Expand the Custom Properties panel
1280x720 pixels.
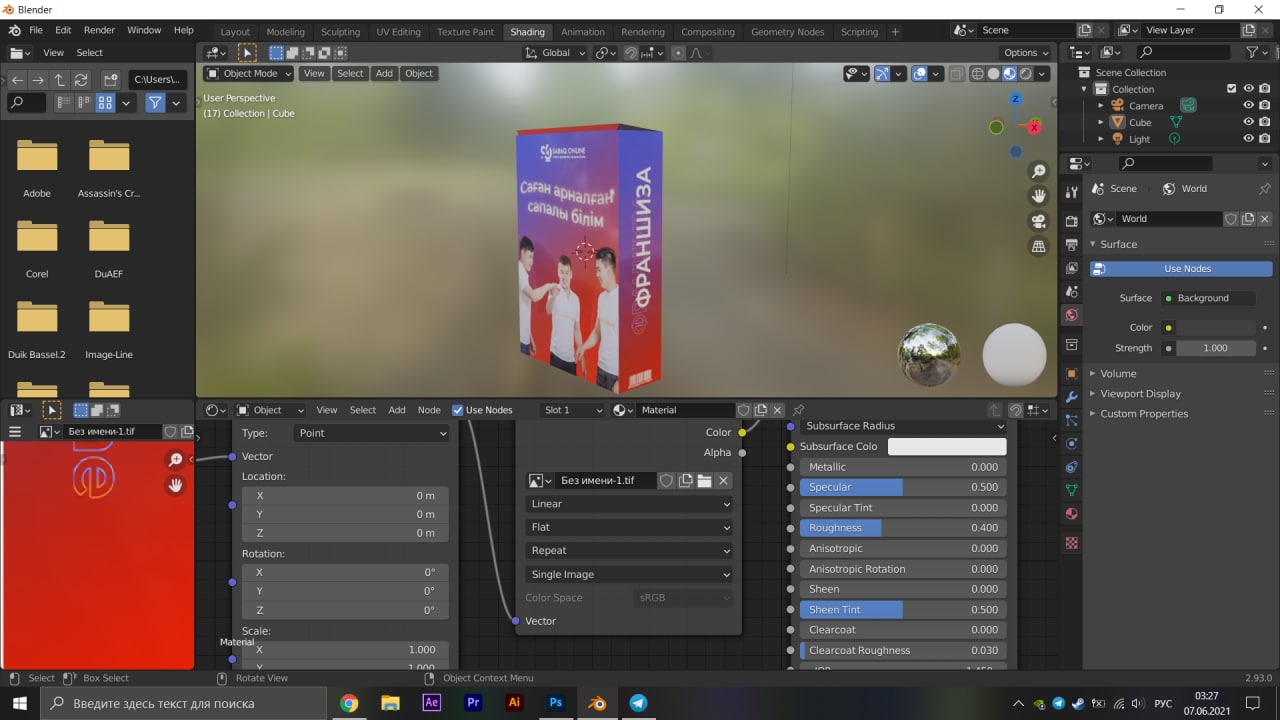pyautogui.click(x=1144, y=414)
